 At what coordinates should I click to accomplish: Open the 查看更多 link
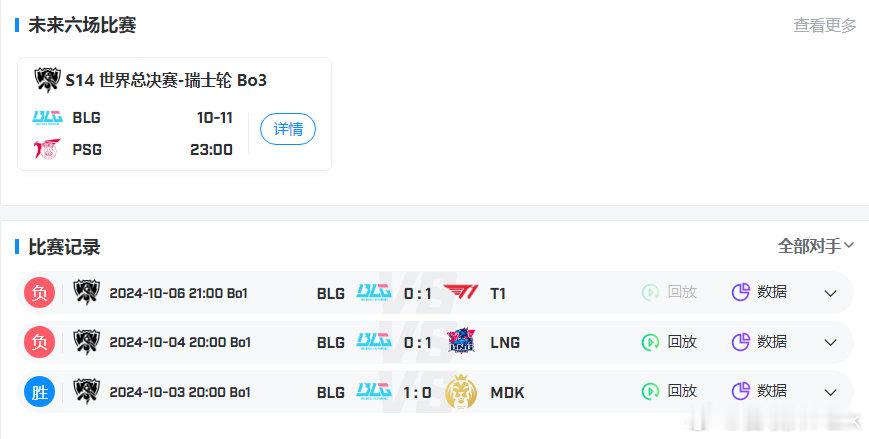pyautogui.click(x=825, y=25)
